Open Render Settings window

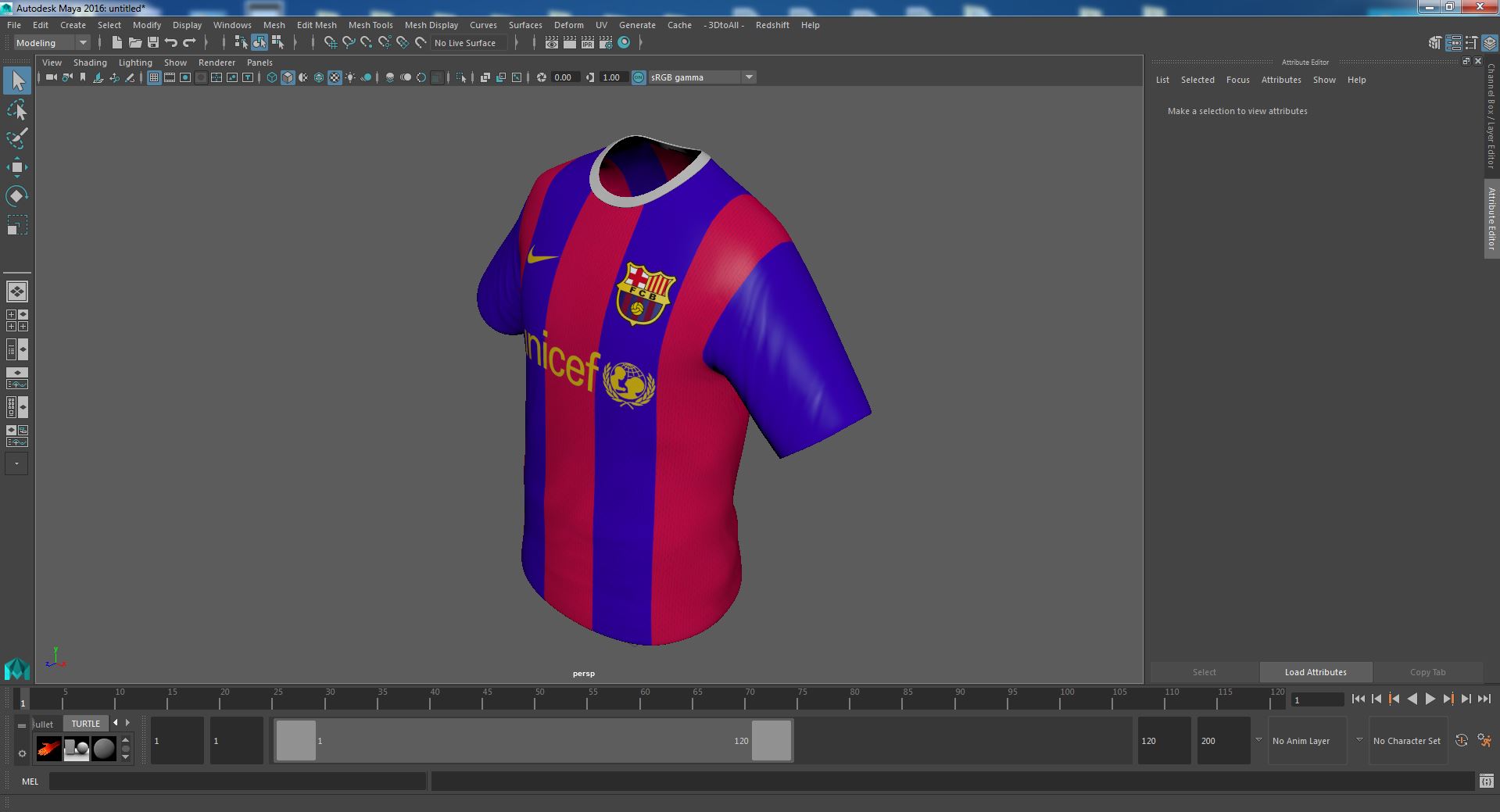[606, 43]
